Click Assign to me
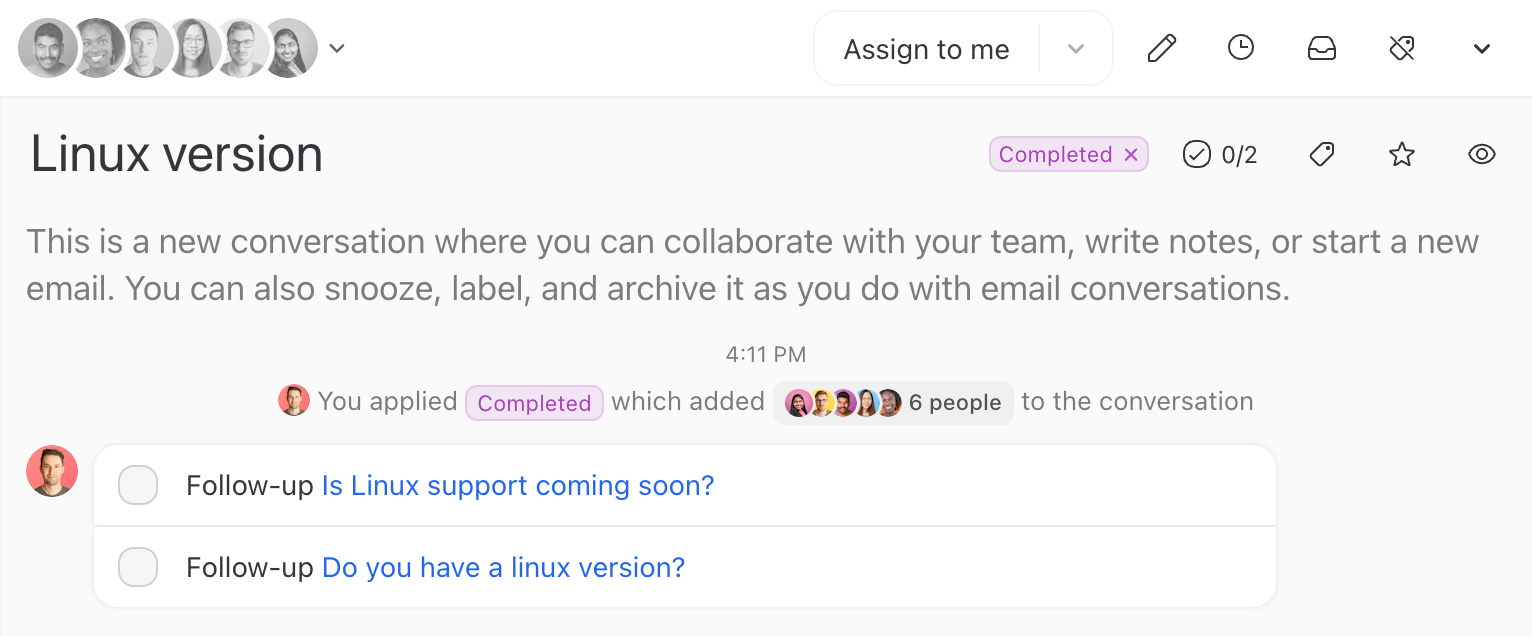1532x636 pixels. pos(926,47)
